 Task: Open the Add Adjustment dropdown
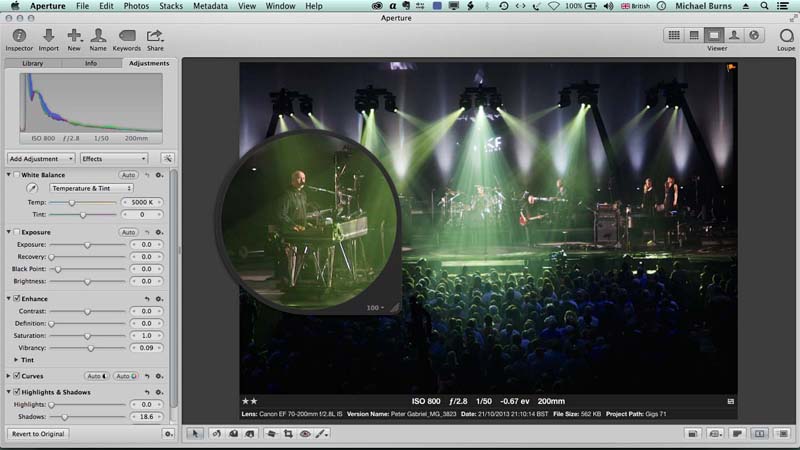(x=41, y=159)
